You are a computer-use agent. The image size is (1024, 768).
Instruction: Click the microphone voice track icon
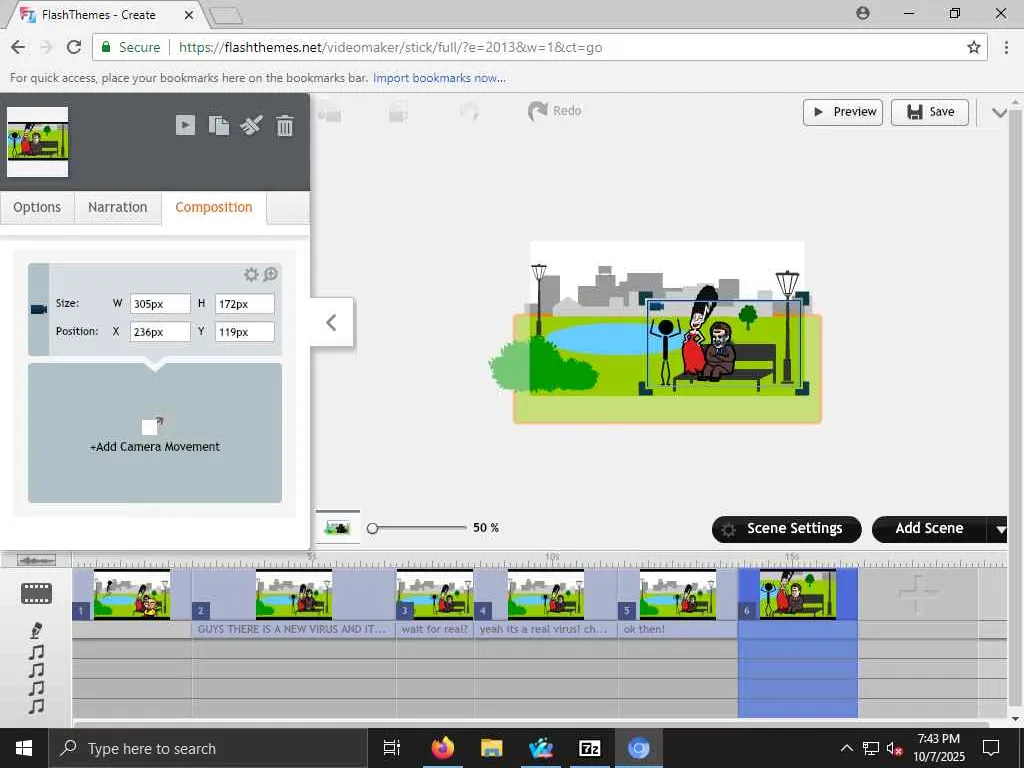click(x=37, y=630)
